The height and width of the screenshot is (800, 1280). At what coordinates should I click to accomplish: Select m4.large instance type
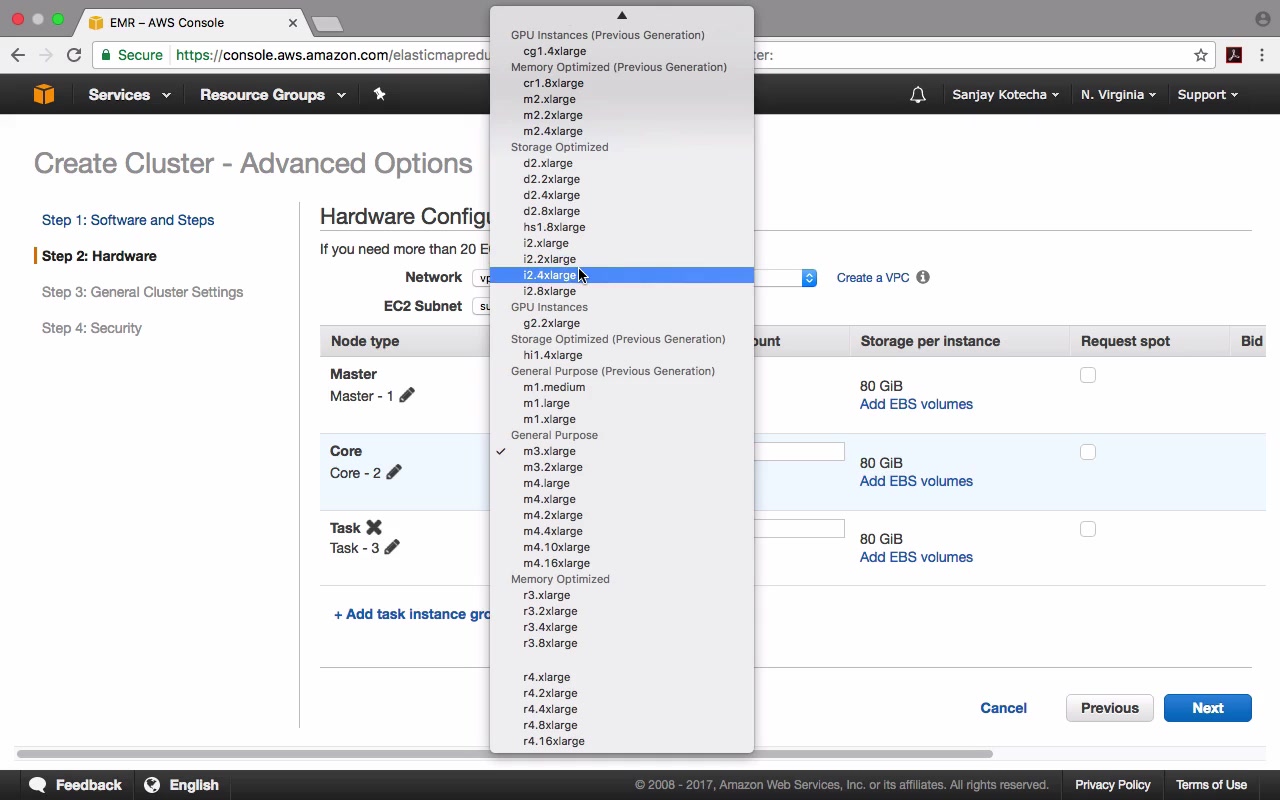coord(621,483)
